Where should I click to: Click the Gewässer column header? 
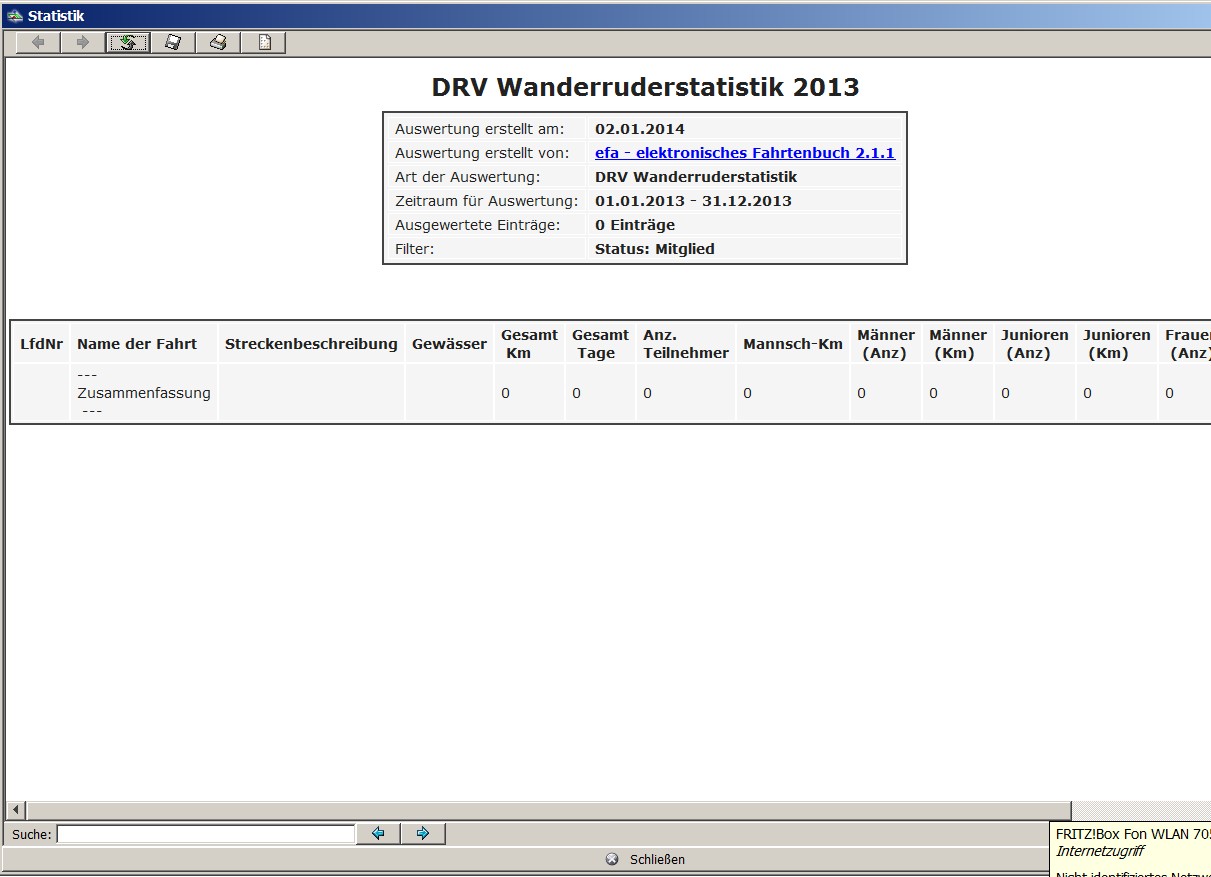(449, 343)
